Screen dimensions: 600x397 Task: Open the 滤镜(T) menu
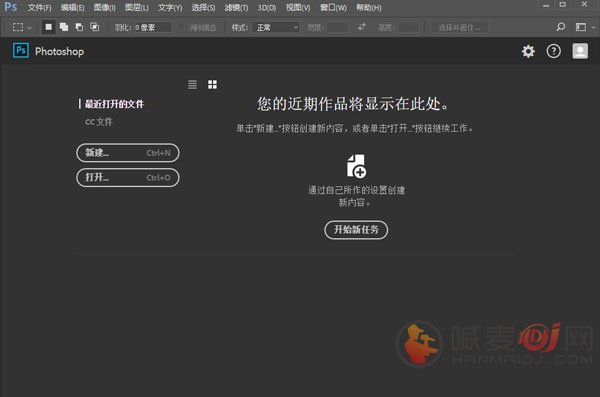[236, 8]
